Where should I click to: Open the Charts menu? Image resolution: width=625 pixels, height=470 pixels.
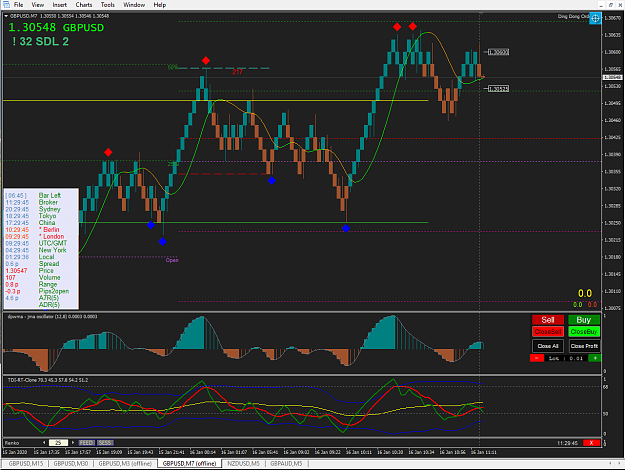pos(84,5)
